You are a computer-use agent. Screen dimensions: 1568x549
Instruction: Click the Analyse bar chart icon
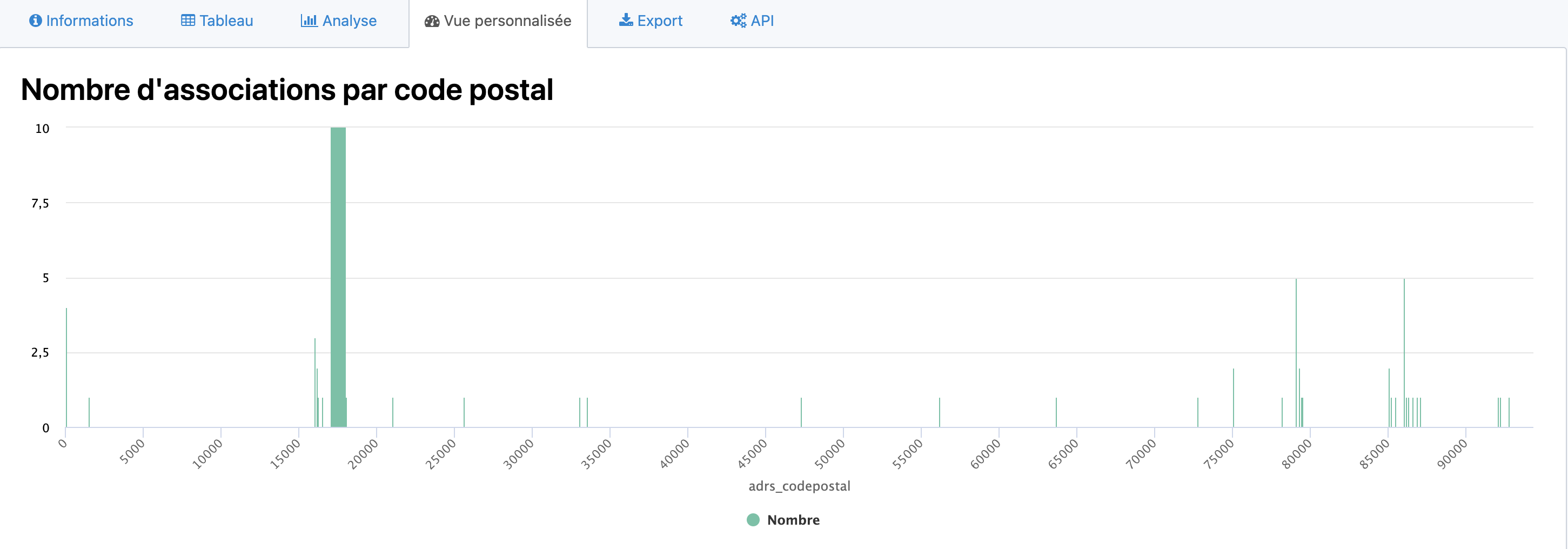point(309,21)
